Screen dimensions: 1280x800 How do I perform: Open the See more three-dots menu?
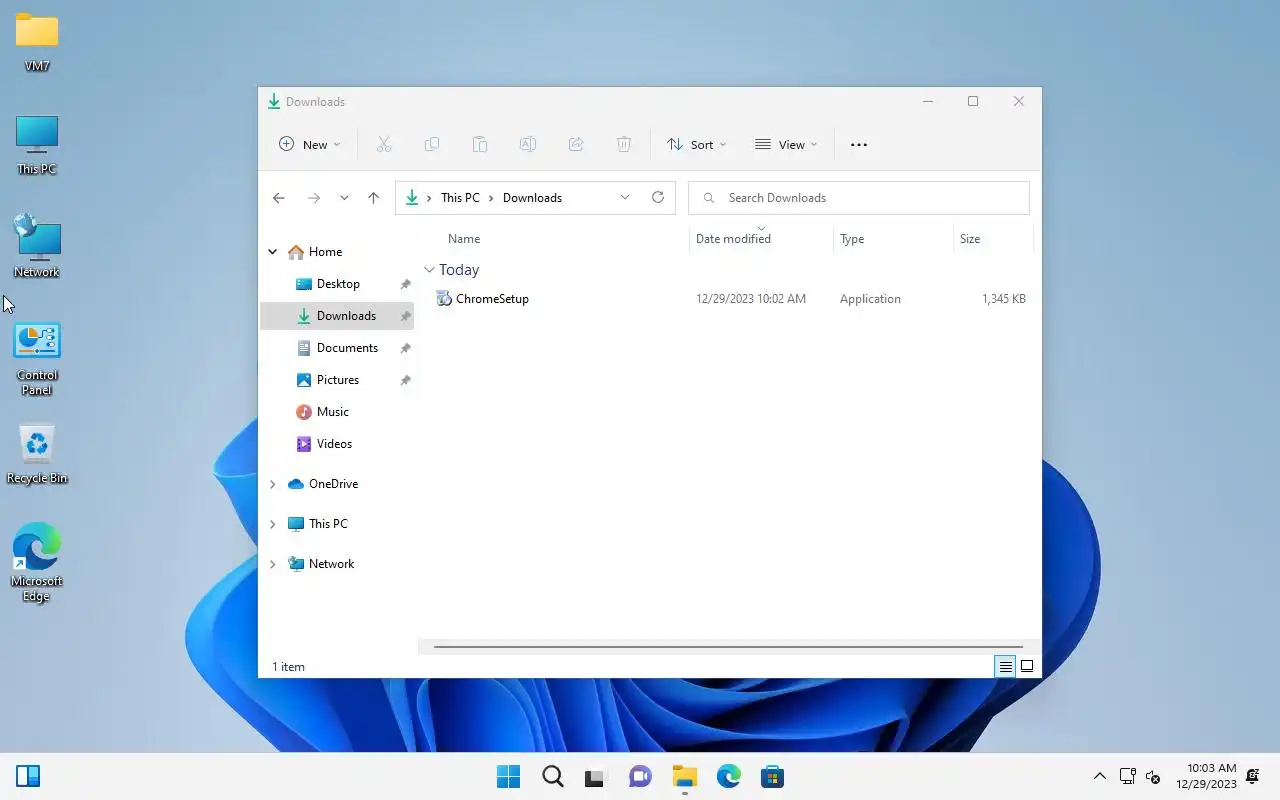[859, 144]
